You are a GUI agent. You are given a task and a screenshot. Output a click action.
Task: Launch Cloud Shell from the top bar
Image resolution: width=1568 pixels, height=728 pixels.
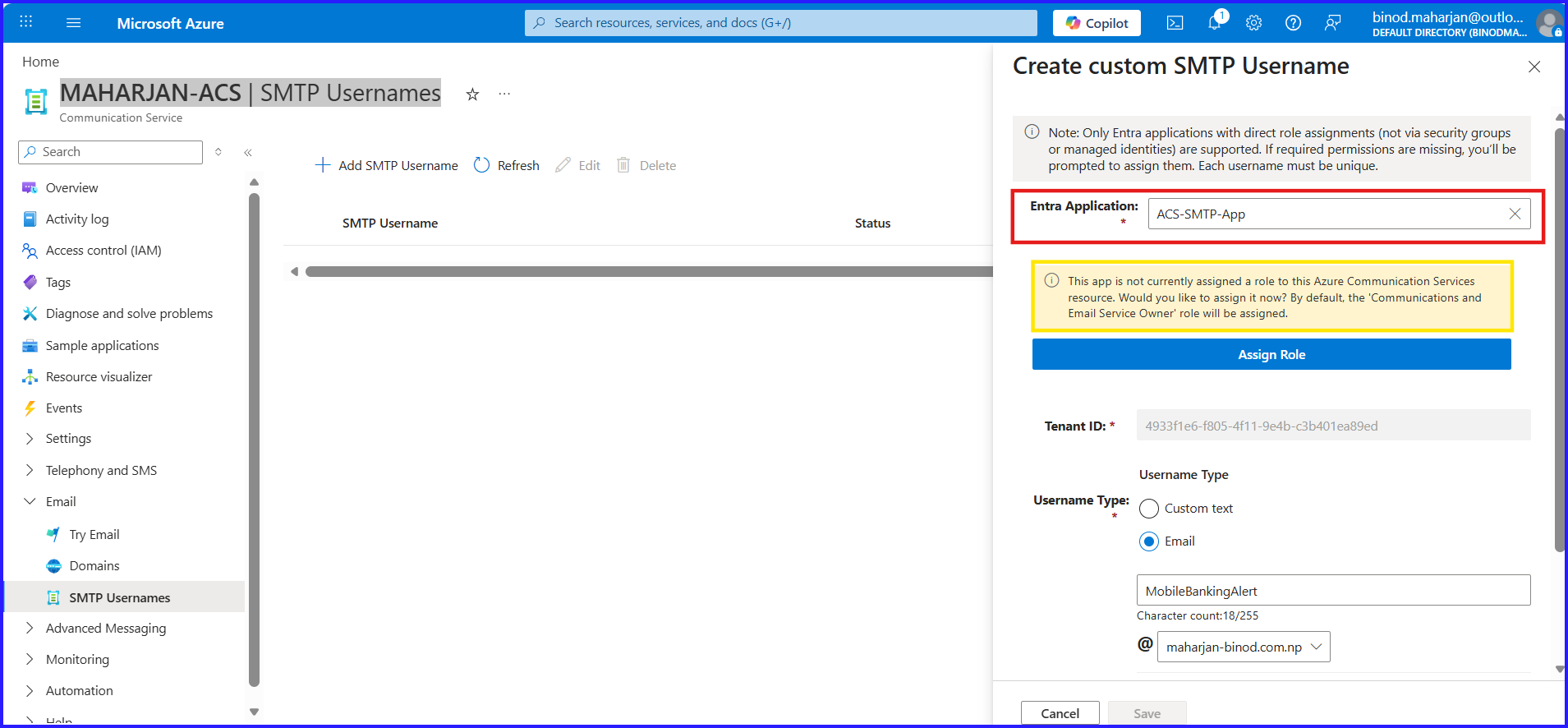point(1175,23)
